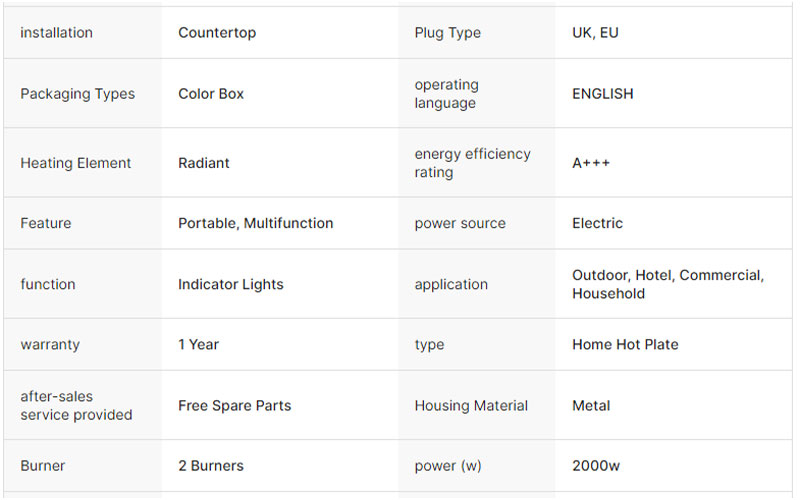Select the 'Portable, Multifunction' feature value
This screenshot has height=500, width=800.
tap(256, 223)
